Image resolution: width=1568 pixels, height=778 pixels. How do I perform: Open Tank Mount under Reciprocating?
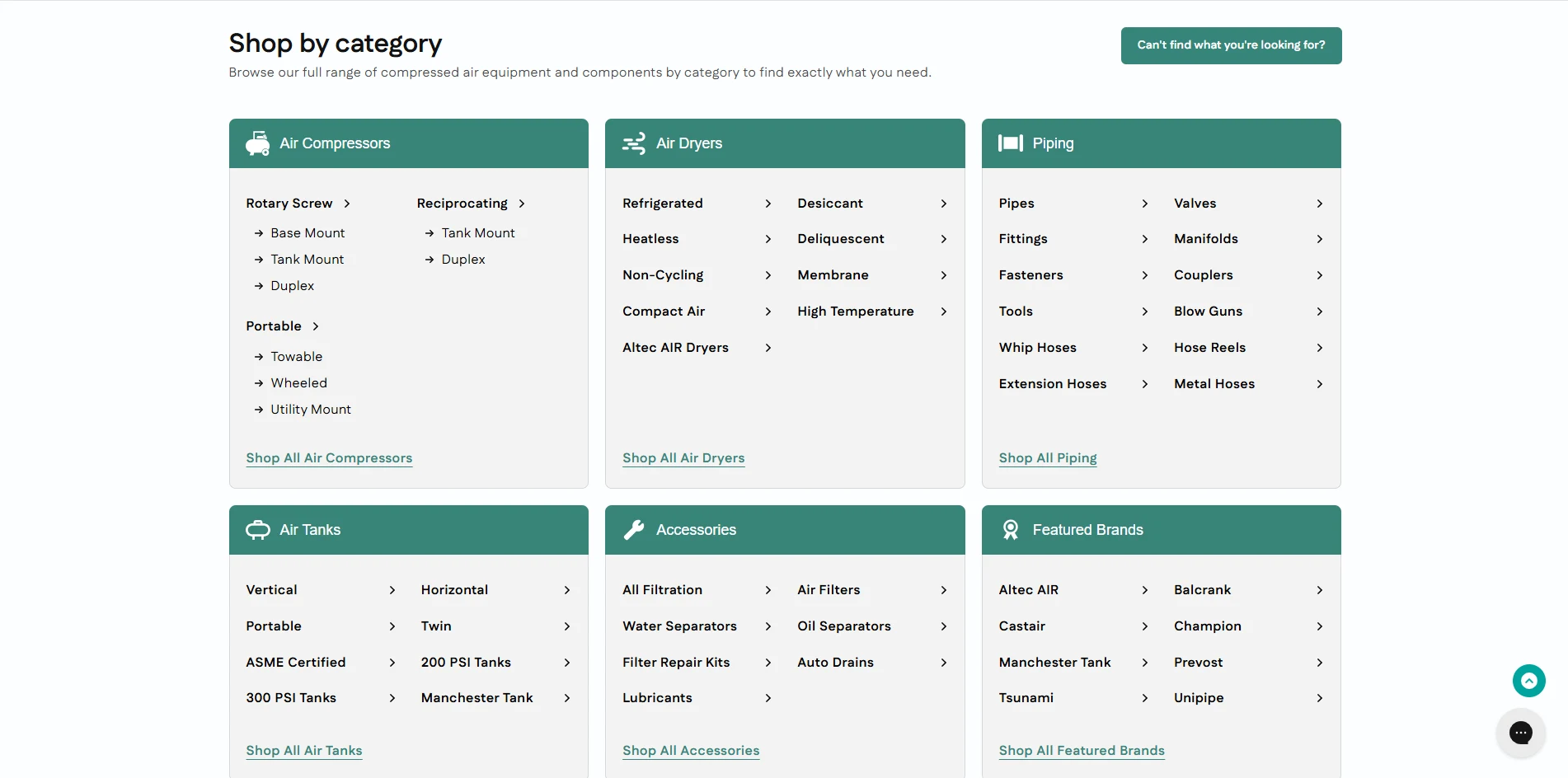(478, 233)
